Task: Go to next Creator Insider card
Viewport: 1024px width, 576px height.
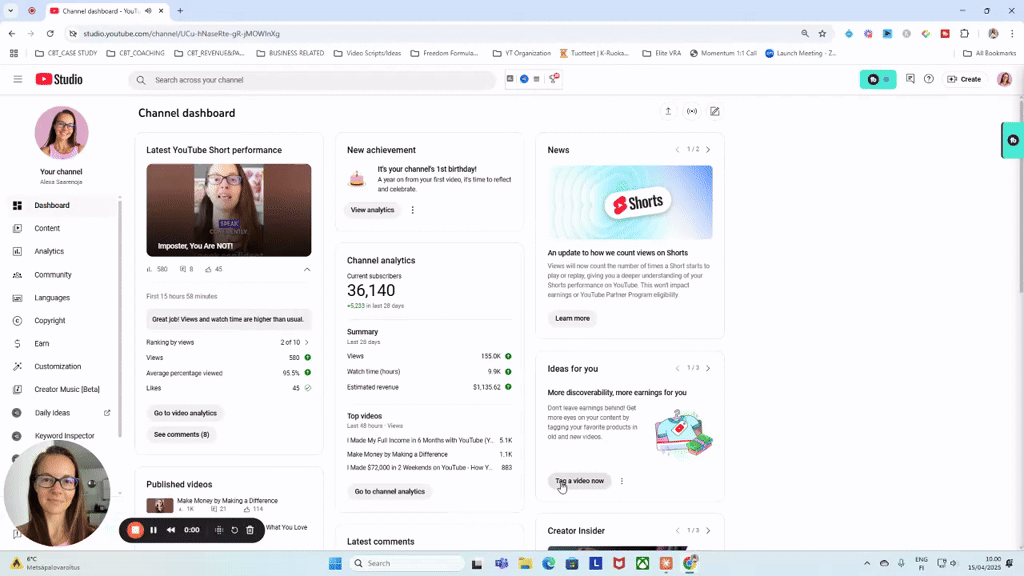Action: pyautogui.click(x=708, y=530)
